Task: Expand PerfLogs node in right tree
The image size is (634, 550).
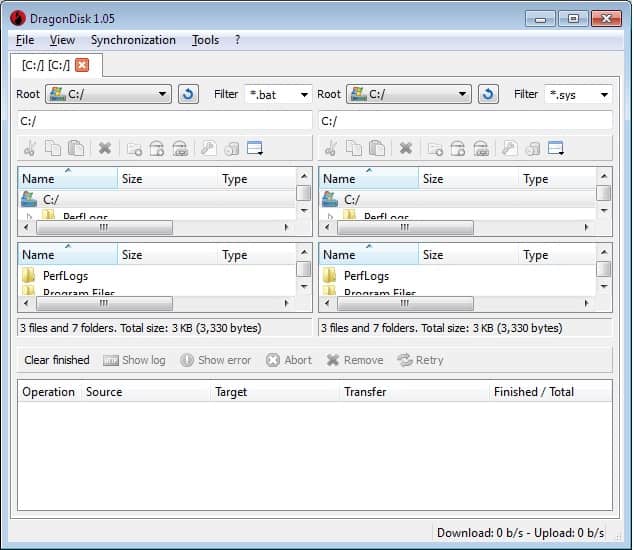Action: pos(330,217)
